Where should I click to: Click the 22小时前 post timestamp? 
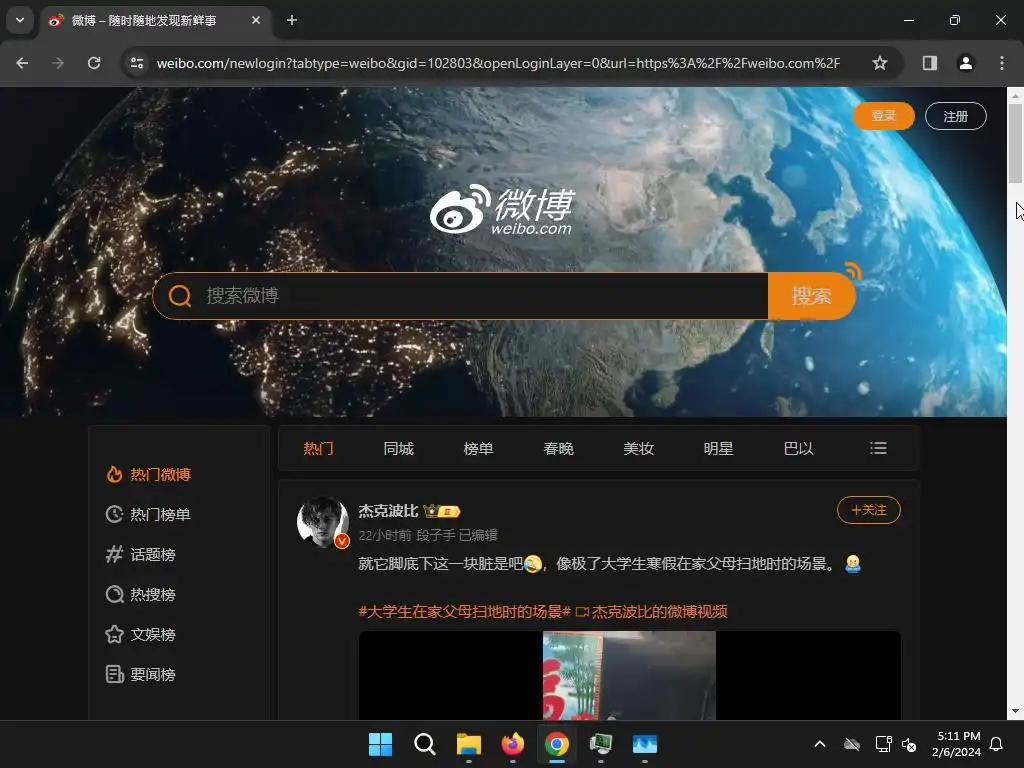385,536
